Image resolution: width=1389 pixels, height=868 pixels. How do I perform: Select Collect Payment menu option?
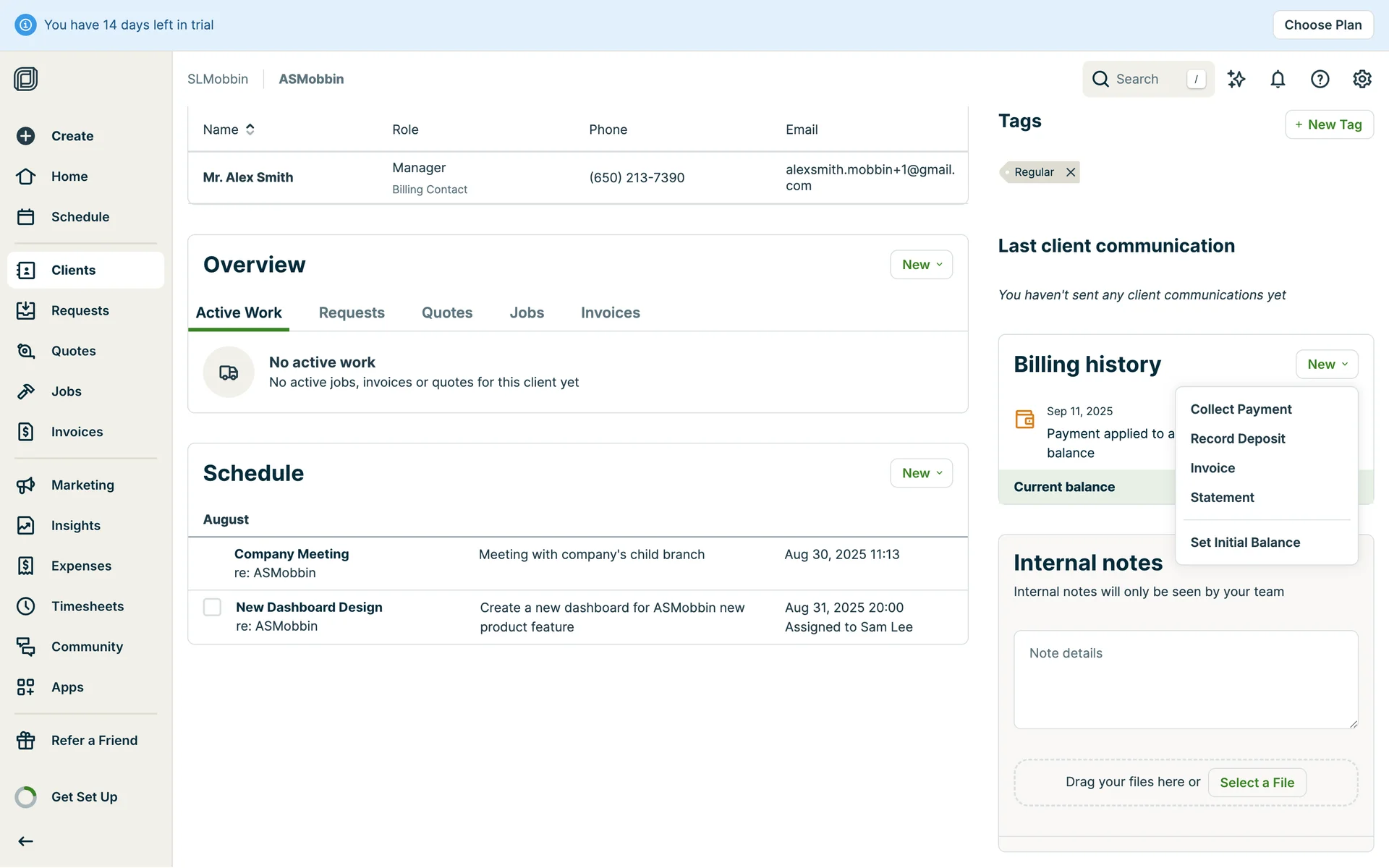pyautogui.click(x=1240, y=409)
